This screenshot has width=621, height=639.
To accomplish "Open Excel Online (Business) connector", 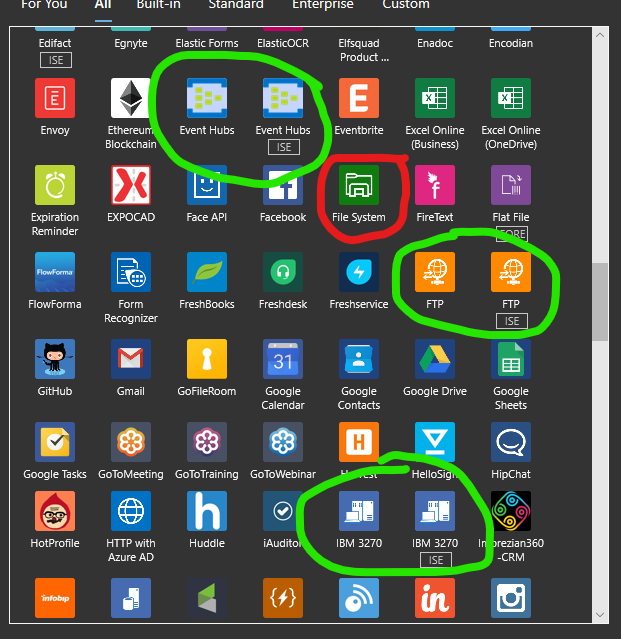I will pos(435,98).
